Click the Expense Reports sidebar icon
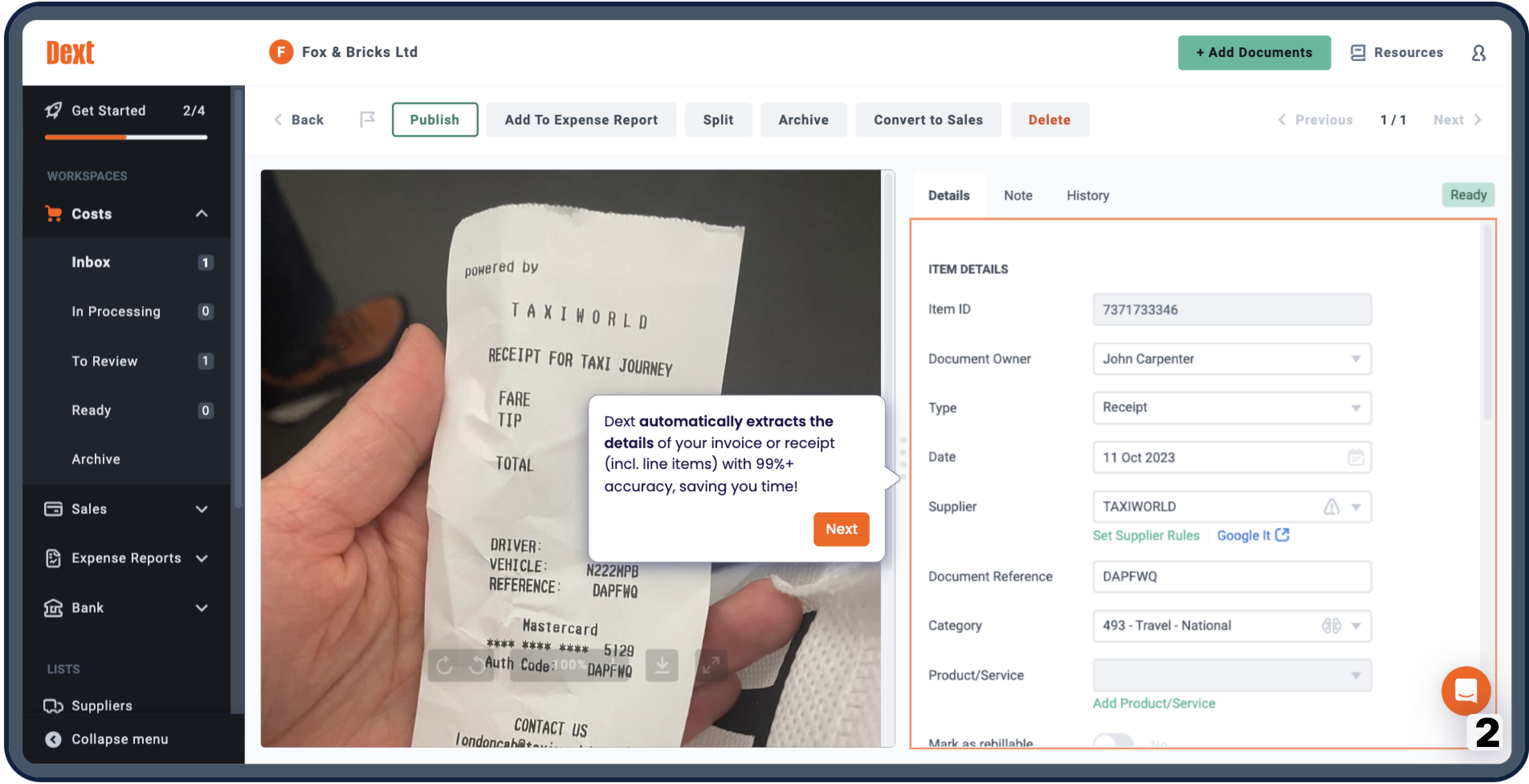1529x784 pixels. (x=53, y=558)
